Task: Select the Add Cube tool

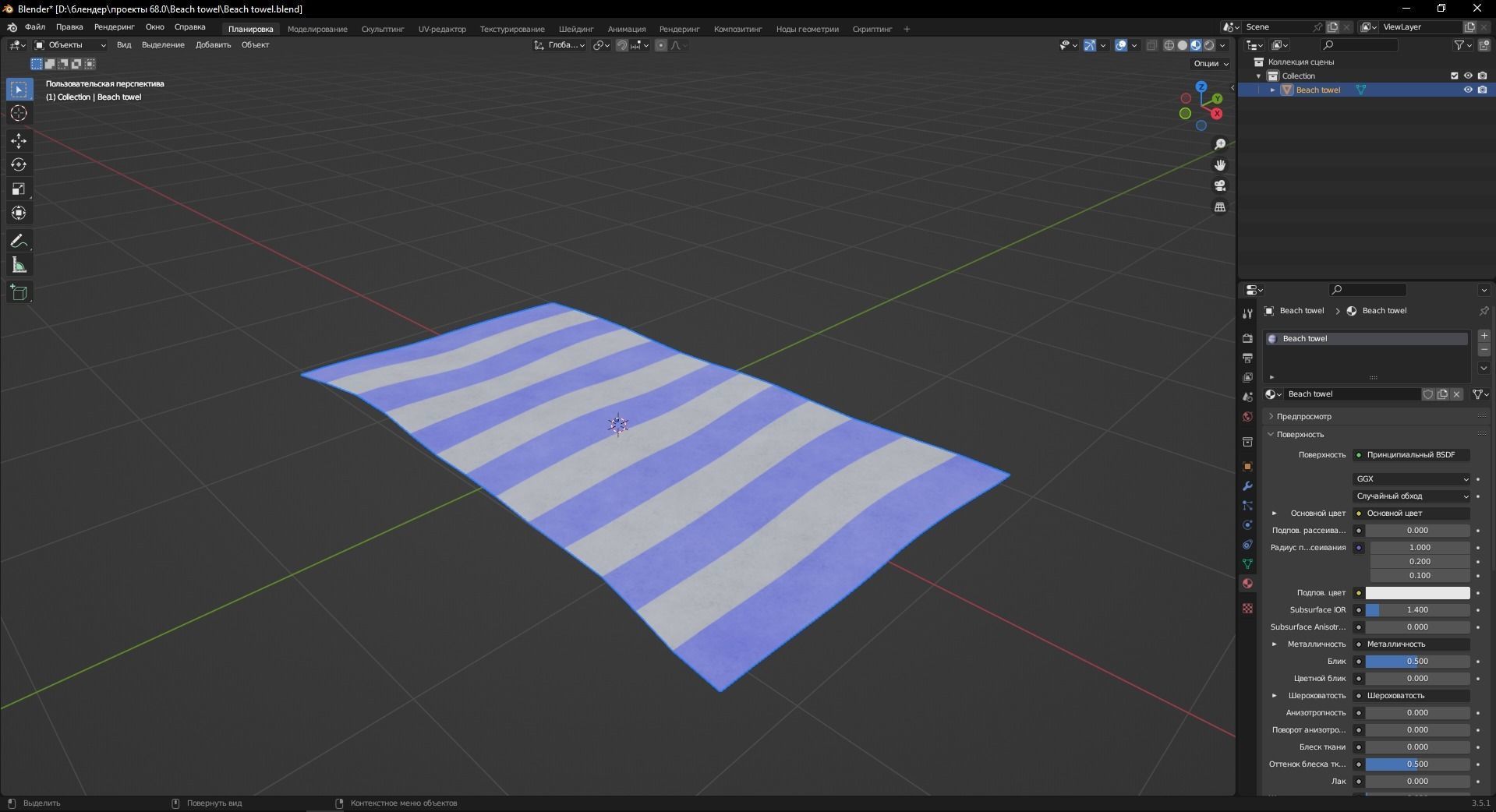Action: [19, 293]
